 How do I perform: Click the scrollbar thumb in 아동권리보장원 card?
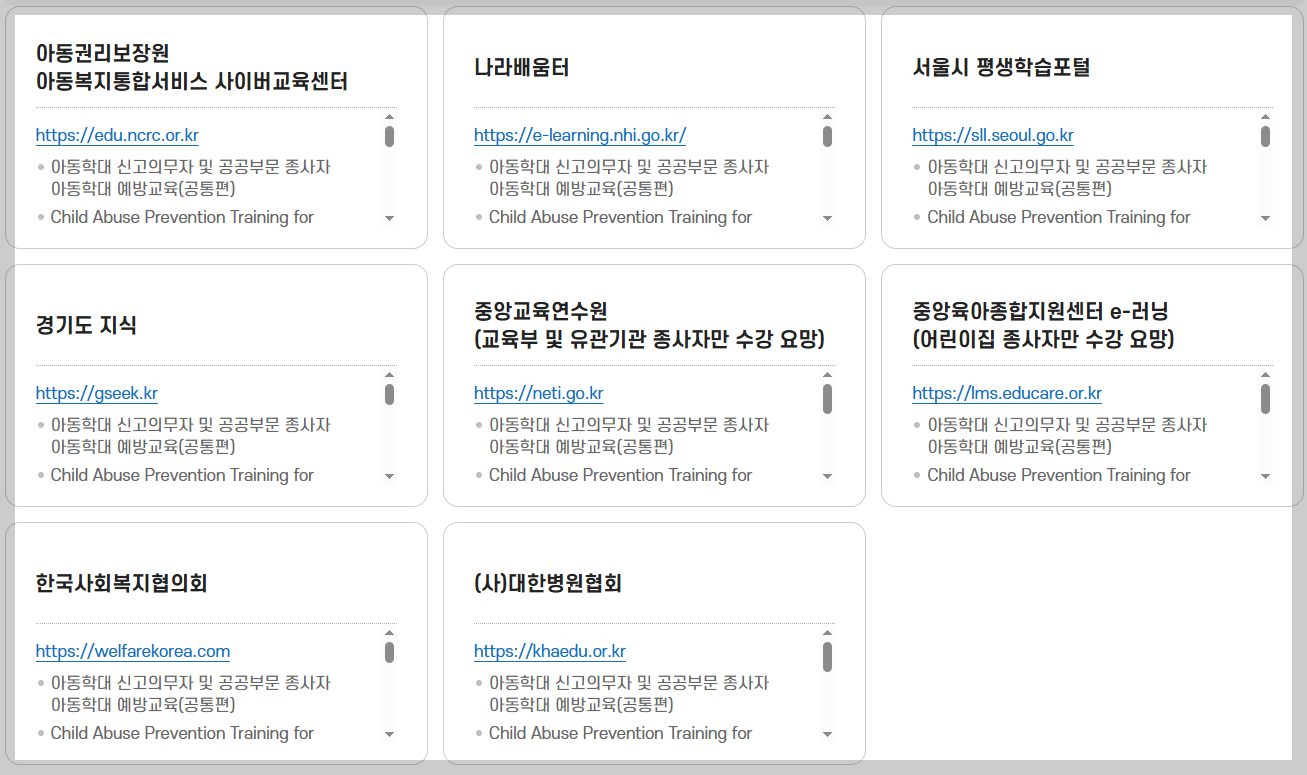coord(389,137)
